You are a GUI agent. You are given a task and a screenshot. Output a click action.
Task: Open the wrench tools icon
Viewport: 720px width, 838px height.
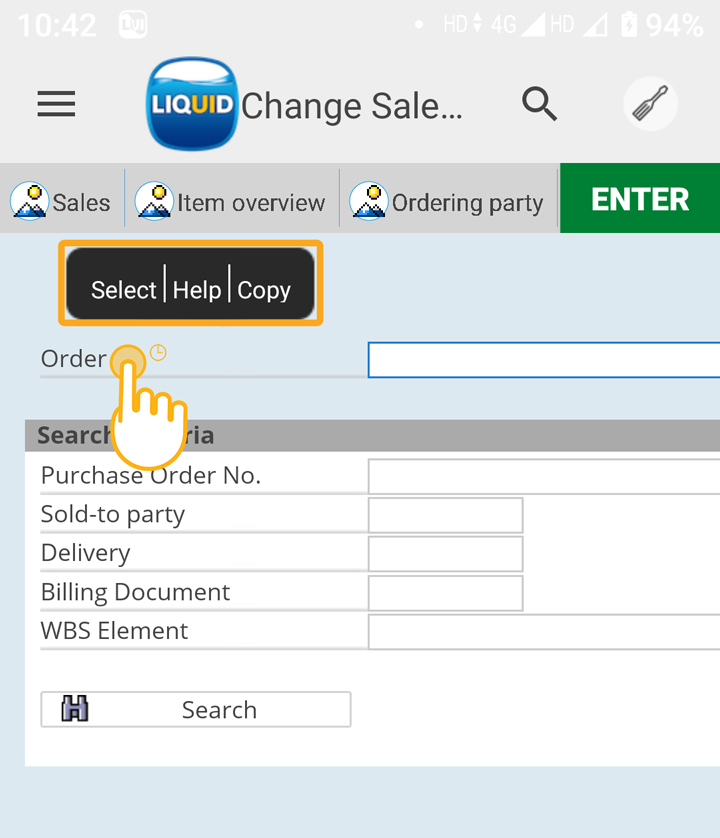pos(650,103)
